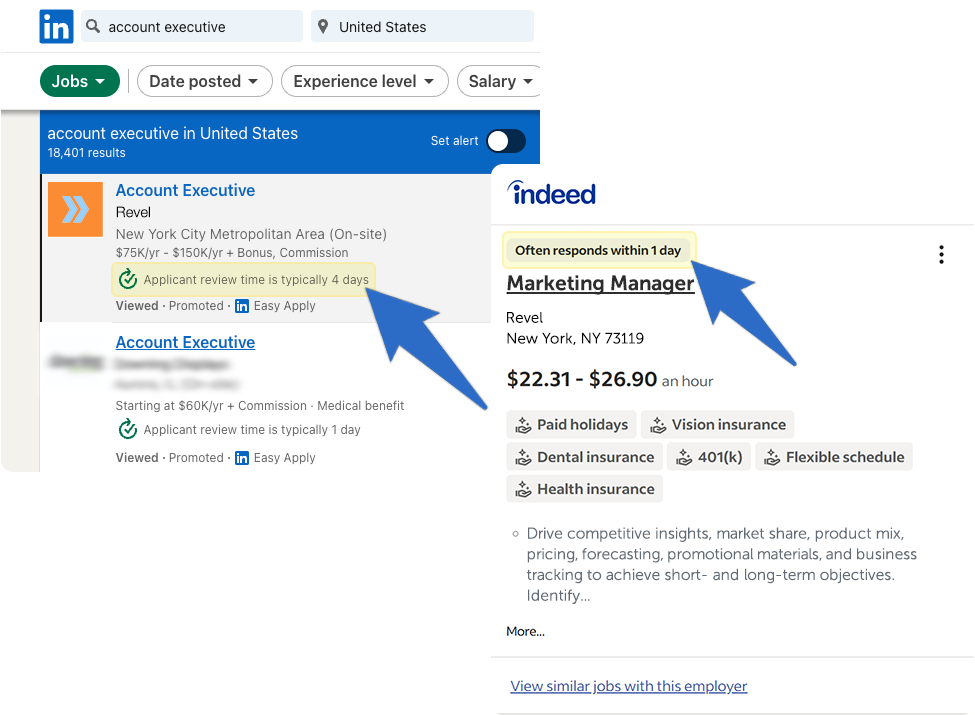Click the Health insurance benefit label
The width and height of the screenshot is (975, 715).
tap(596, 489)
